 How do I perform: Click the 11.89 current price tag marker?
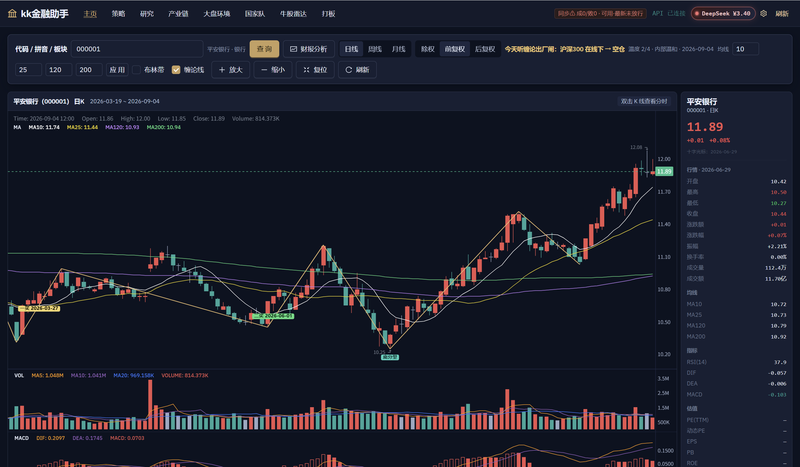click(664, 171)
